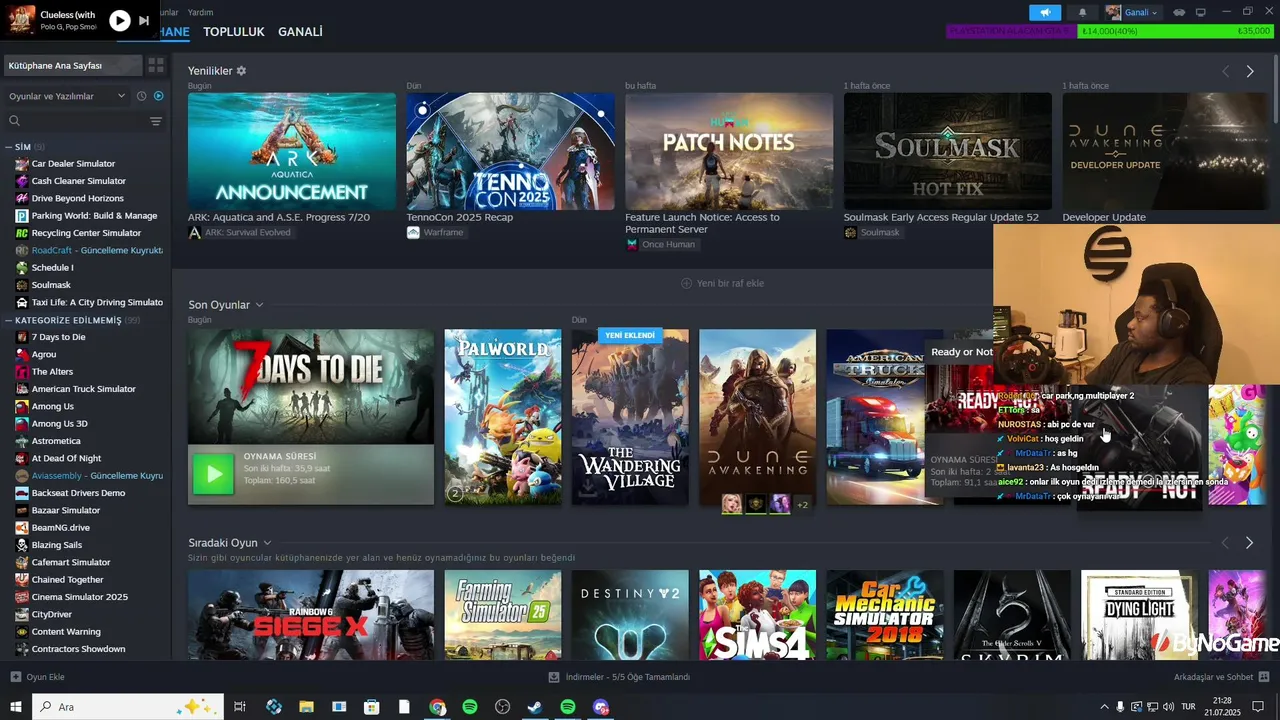1280x720 pixels.
Task: Click the Windows Start button
Action: click(15, 707)
